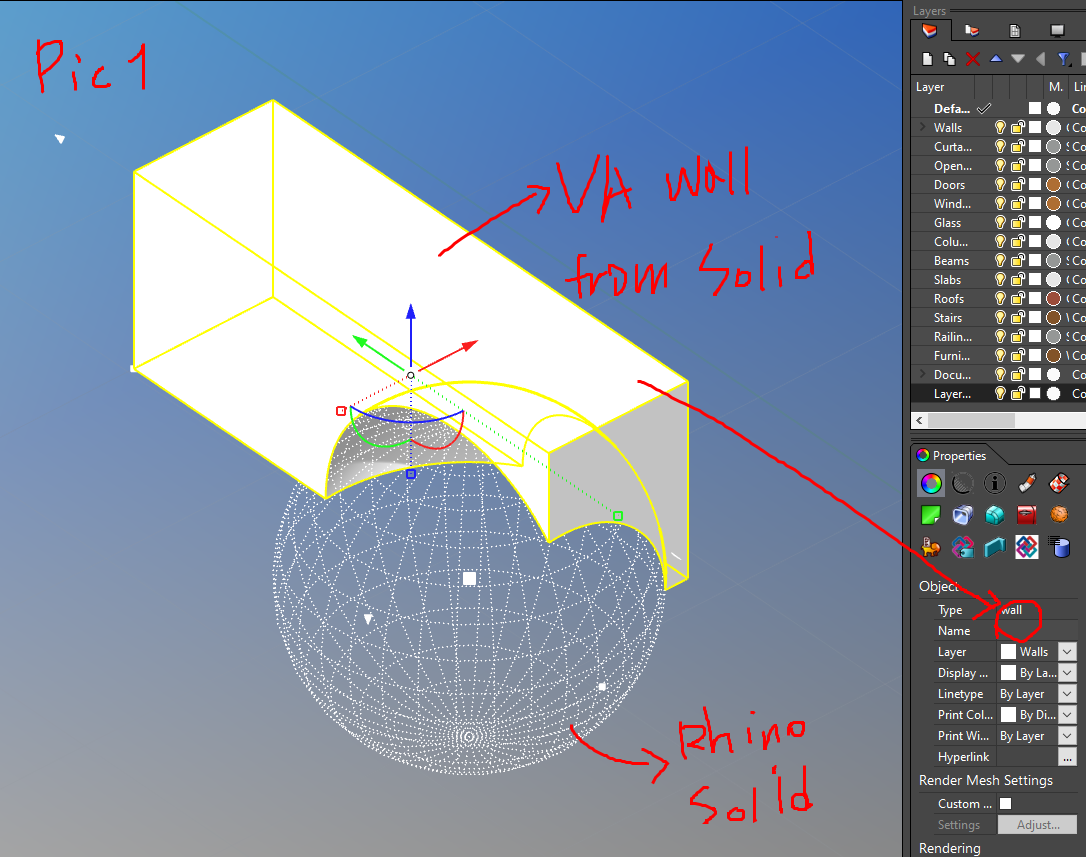Open the VisualARQ tag icon in Properties
Viewport: 1086px width, 857px height.
962,547
